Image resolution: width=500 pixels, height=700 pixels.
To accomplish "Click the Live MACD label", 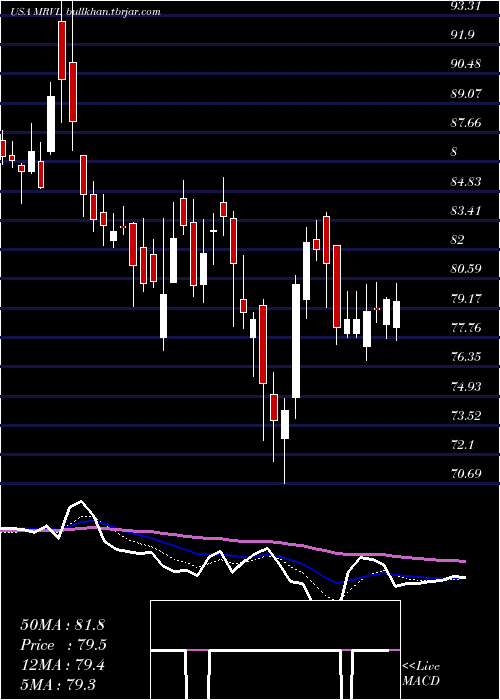I will (421, 674).
